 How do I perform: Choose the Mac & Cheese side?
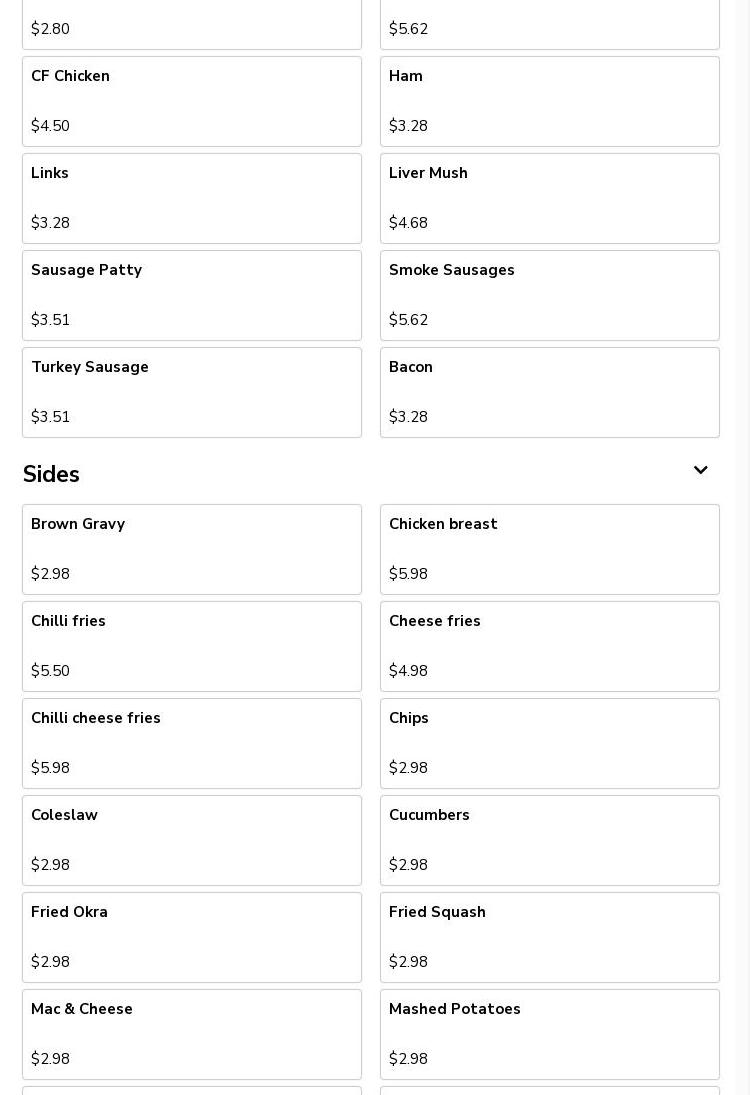point(192,1034)
